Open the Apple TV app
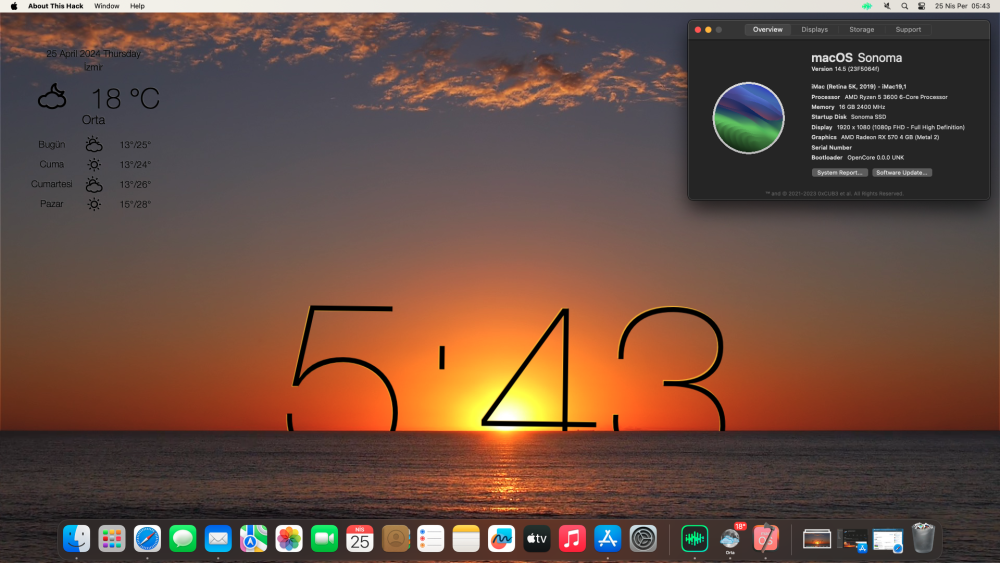Screen dimensions: 1000x563 537,539
